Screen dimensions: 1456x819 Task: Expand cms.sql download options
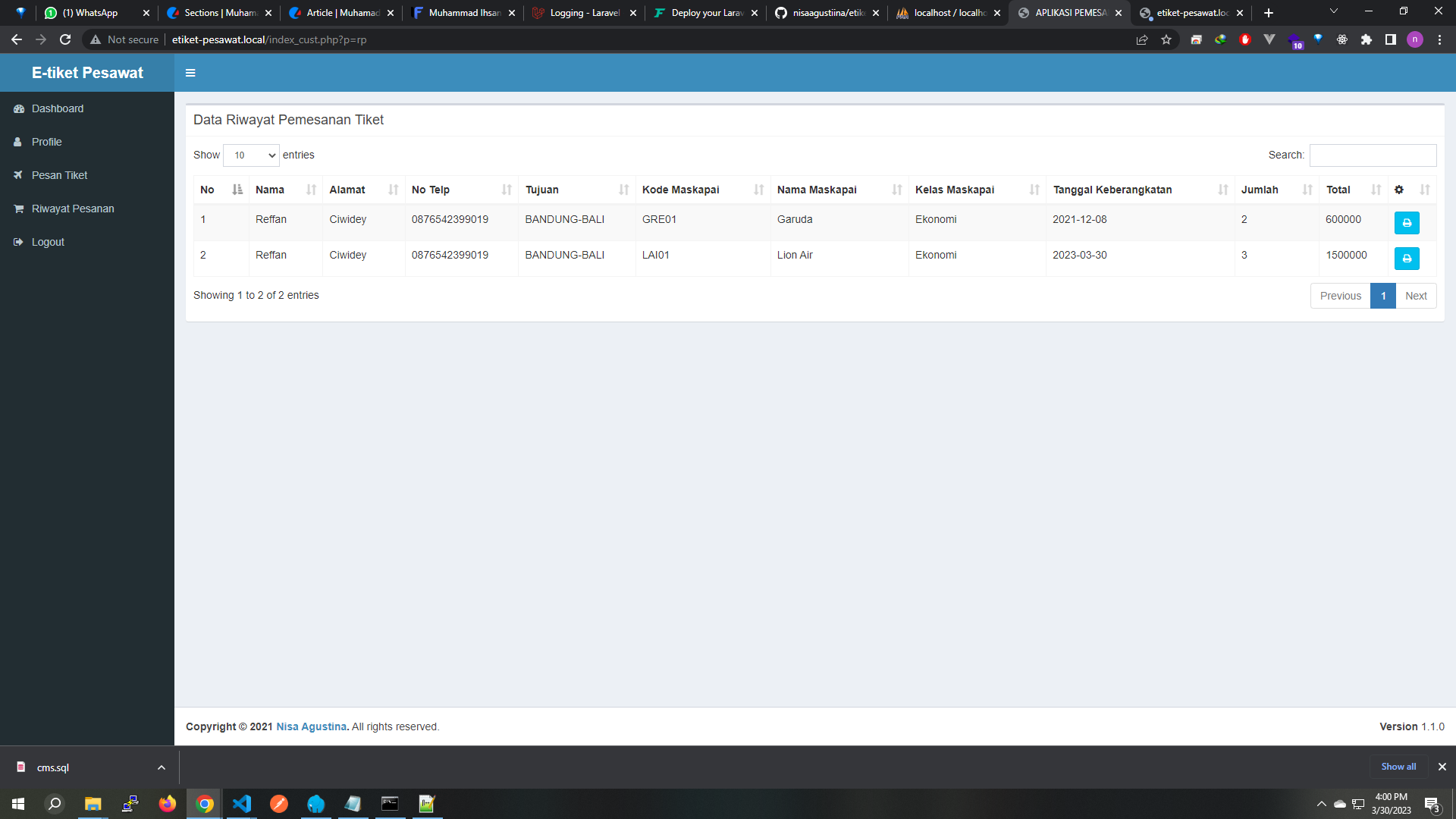point(162,767)
